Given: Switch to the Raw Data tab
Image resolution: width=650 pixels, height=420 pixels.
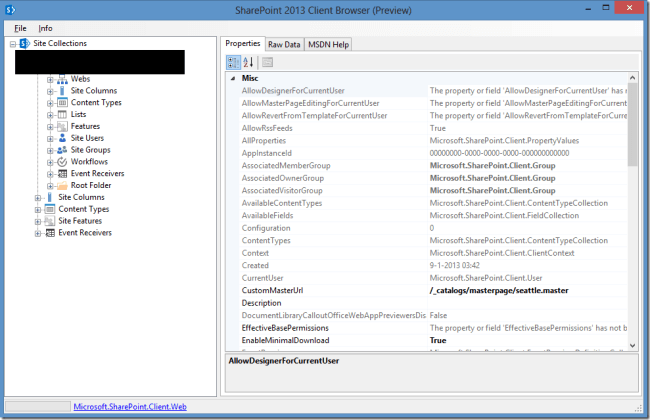Looking at the screenshot, I should point(284,44).
